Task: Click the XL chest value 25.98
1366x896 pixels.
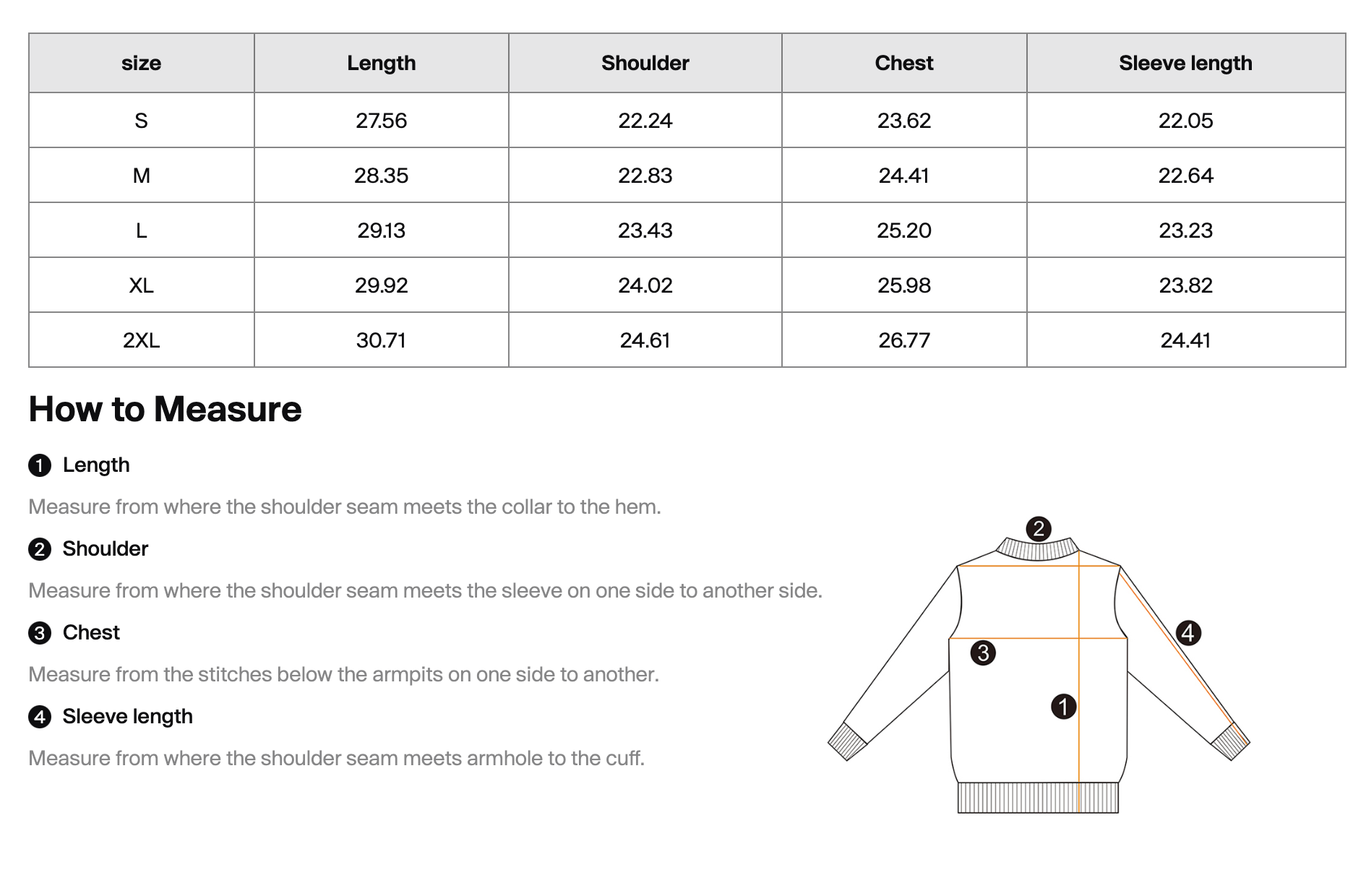Action: [904, 285]
